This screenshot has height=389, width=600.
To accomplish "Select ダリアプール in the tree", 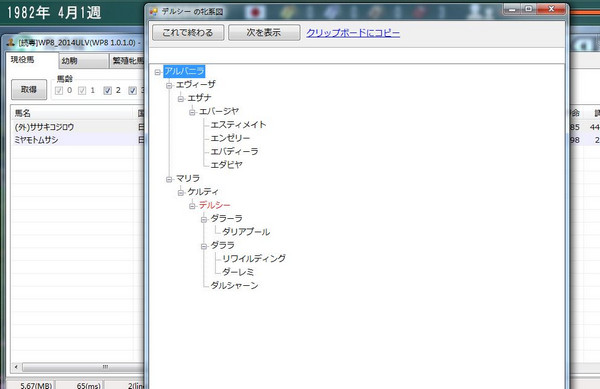I will 246,232.
